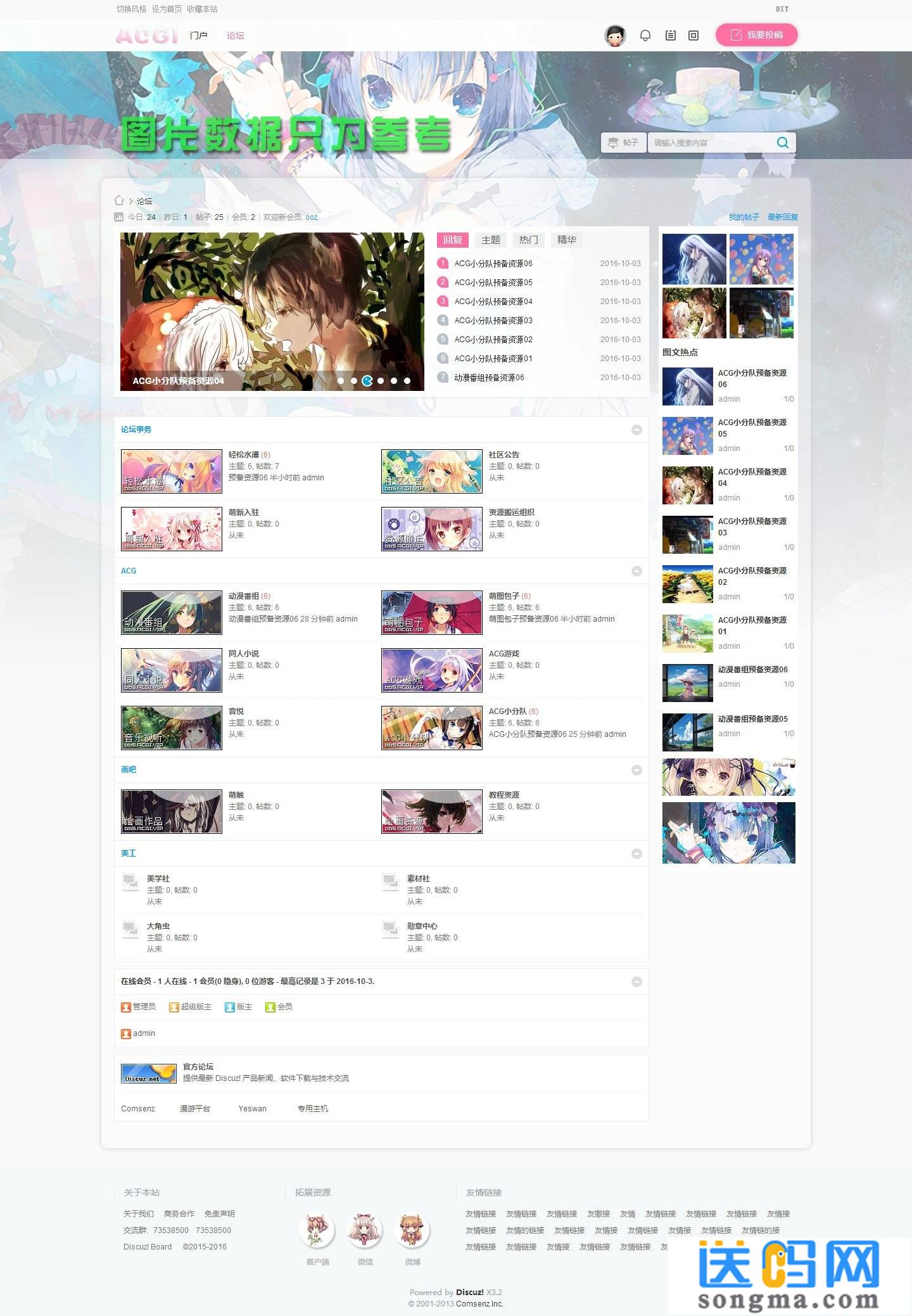Click the document list icon in header
Viewport: 912px width, 1316px height.
coord(670,35)
